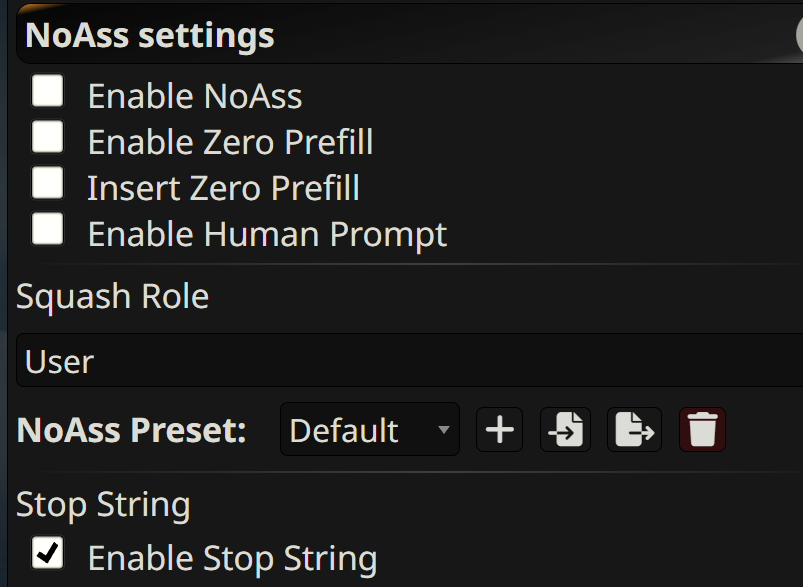Image resolution: width=803 pixels, height=587 pixels.
Task: Open the NoAss Preset dropdown showing Default
Action: 369,430
